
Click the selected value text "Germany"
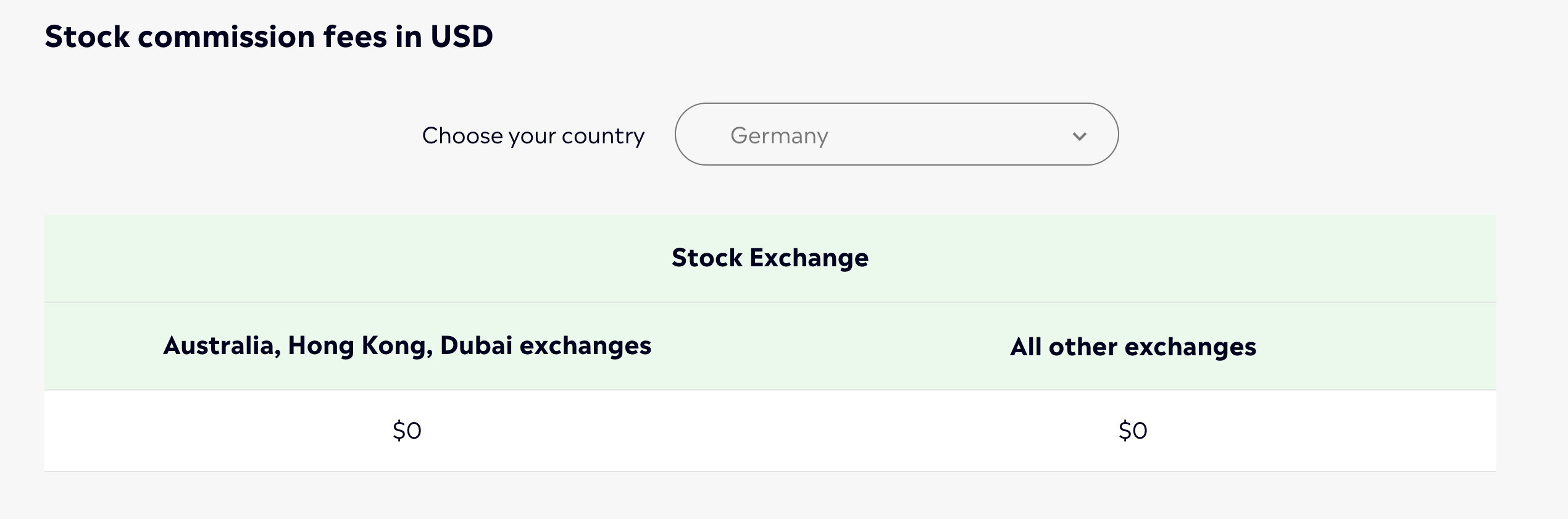coord(779,135)
